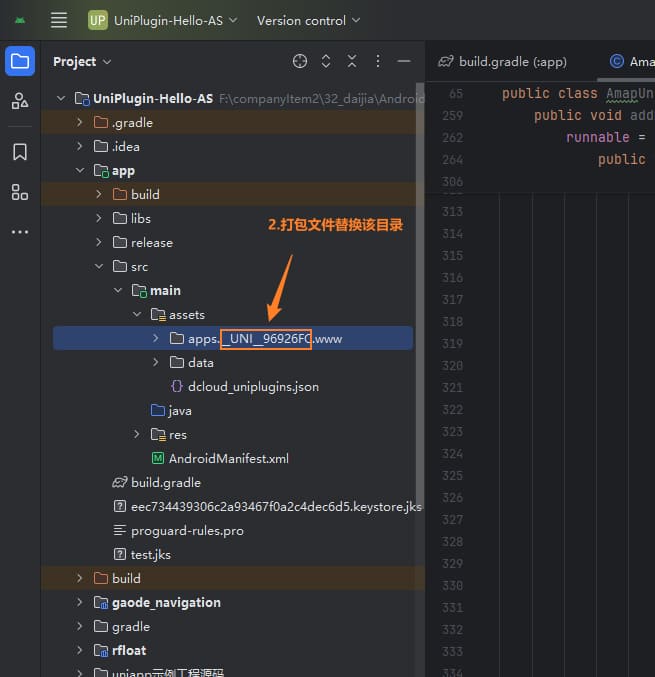Screen dimensions: 655x677
Task: Switch to build.gradle (:app) tab
Action: point(503,61)
